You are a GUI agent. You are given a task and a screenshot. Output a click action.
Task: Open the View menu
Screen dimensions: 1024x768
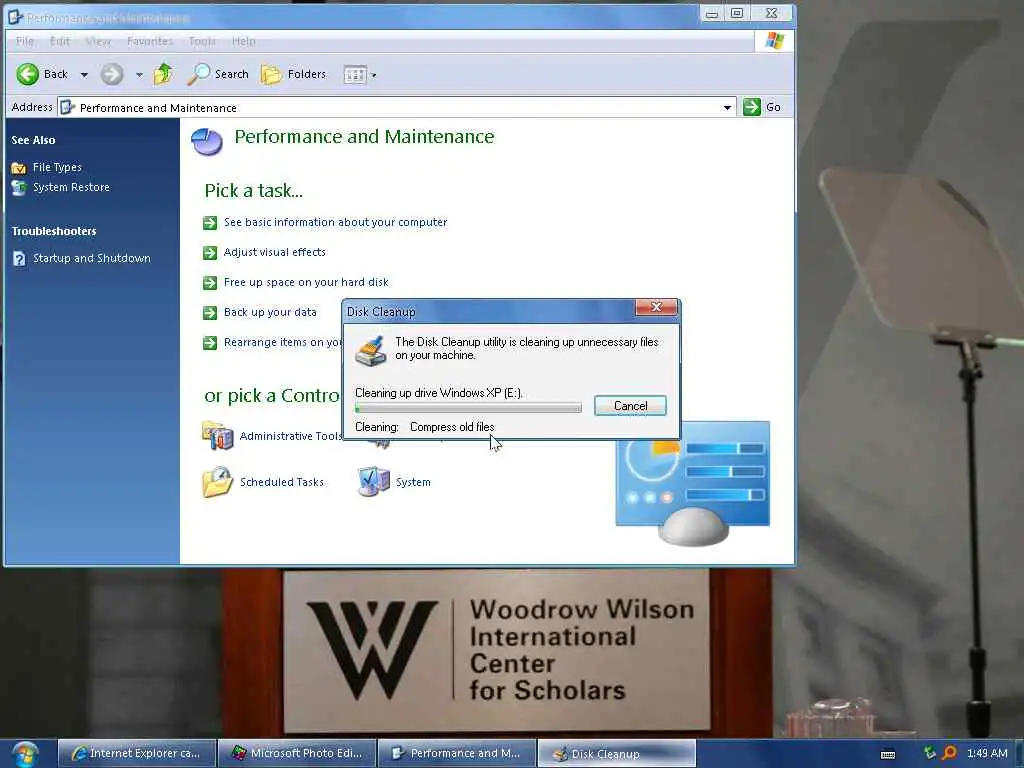point(98,41)
